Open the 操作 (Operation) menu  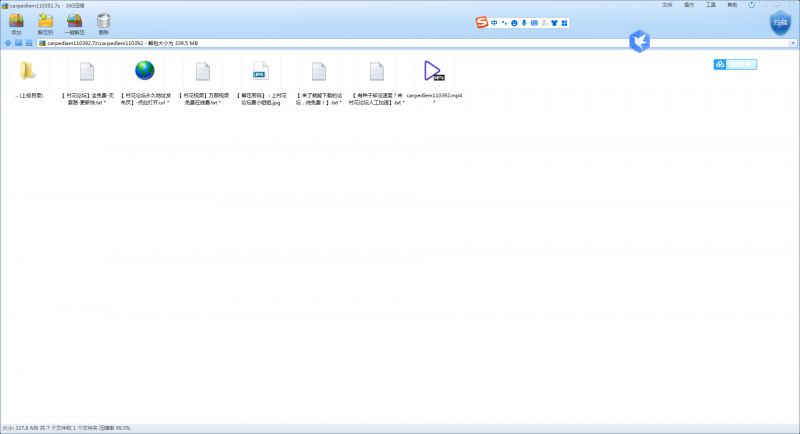click(x=690, y=4)
